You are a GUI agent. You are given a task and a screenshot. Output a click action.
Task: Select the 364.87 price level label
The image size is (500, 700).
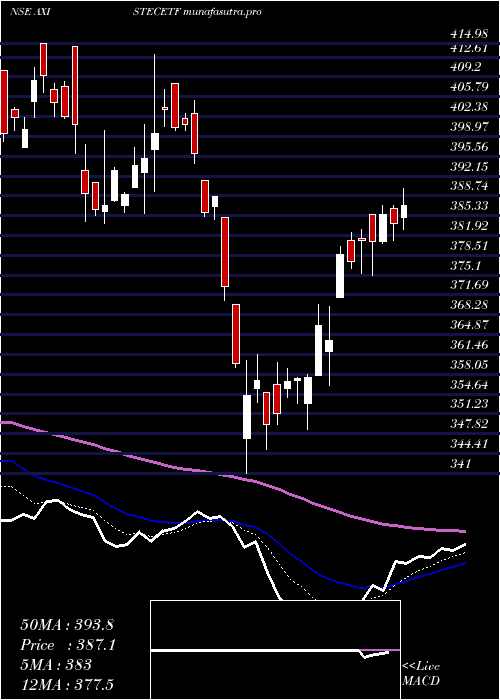pos(469,325)
